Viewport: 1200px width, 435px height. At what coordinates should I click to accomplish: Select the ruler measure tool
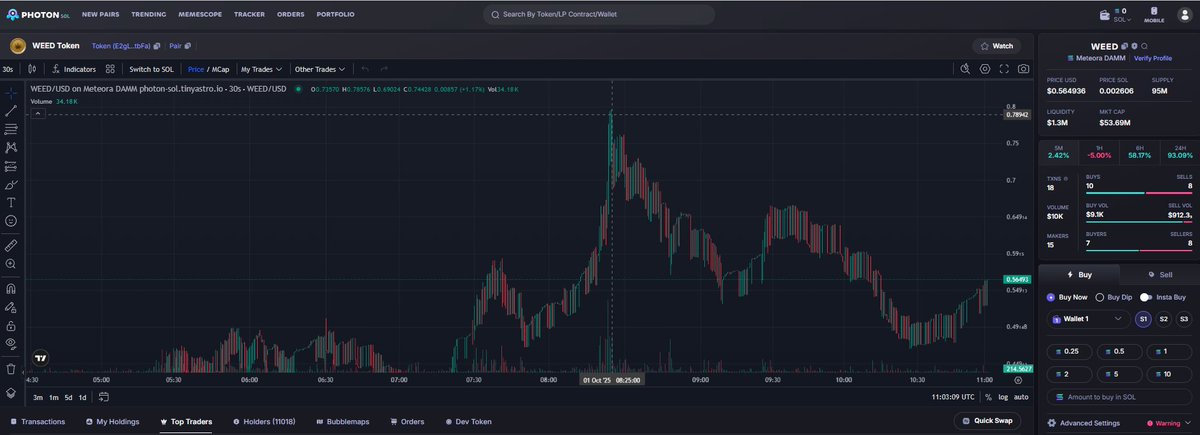pos(11,244)
